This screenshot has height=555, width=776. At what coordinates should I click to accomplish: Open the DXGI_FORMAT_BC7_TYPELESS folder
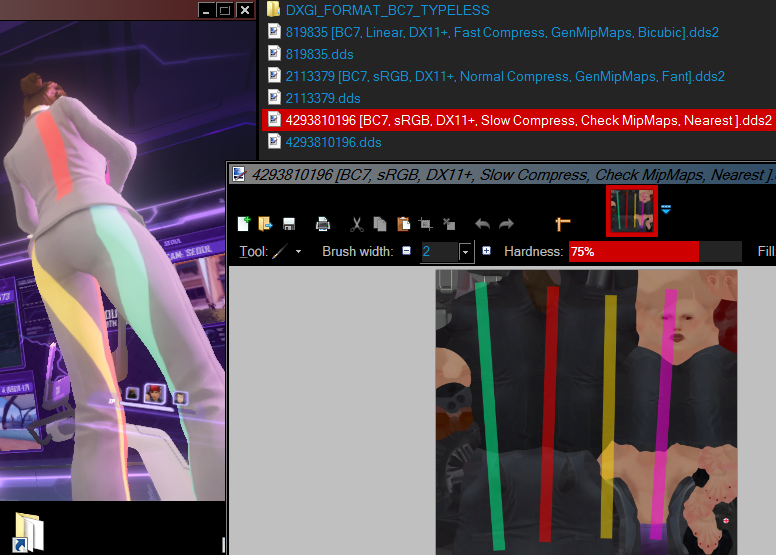click(x=387, y=10)
